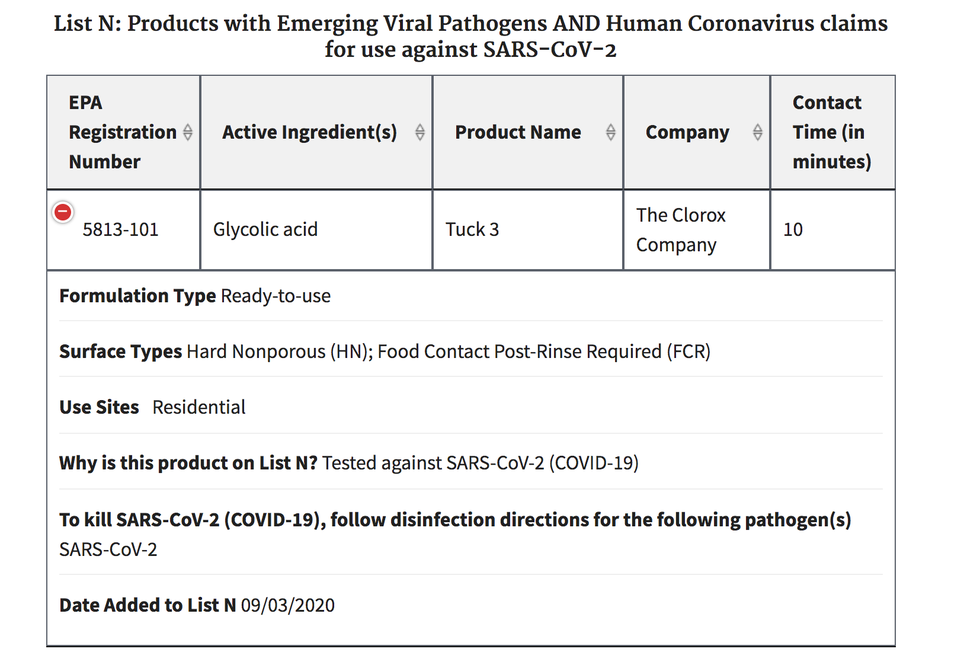
Task: Select The Clorox Company cell
Action: 697,230
